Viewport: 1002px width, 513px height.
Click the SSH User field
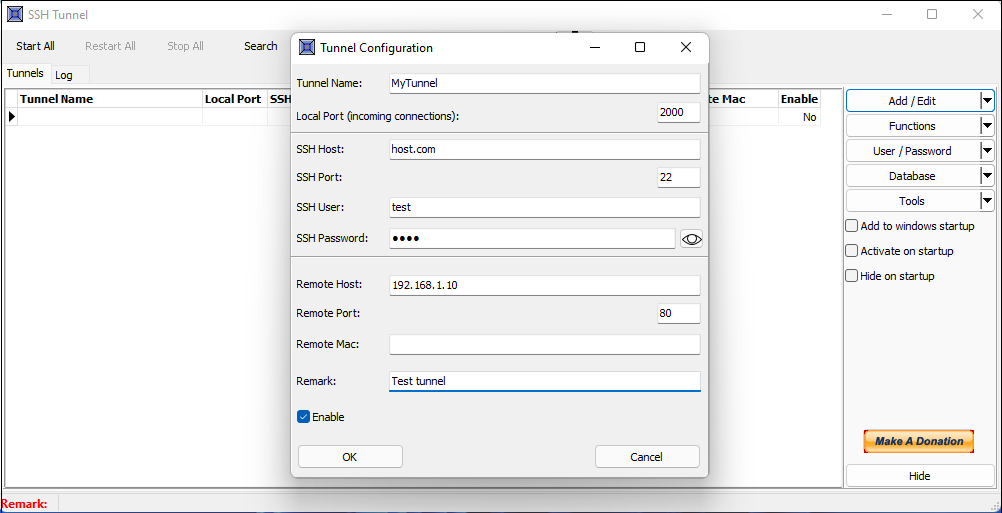point(545,207)
